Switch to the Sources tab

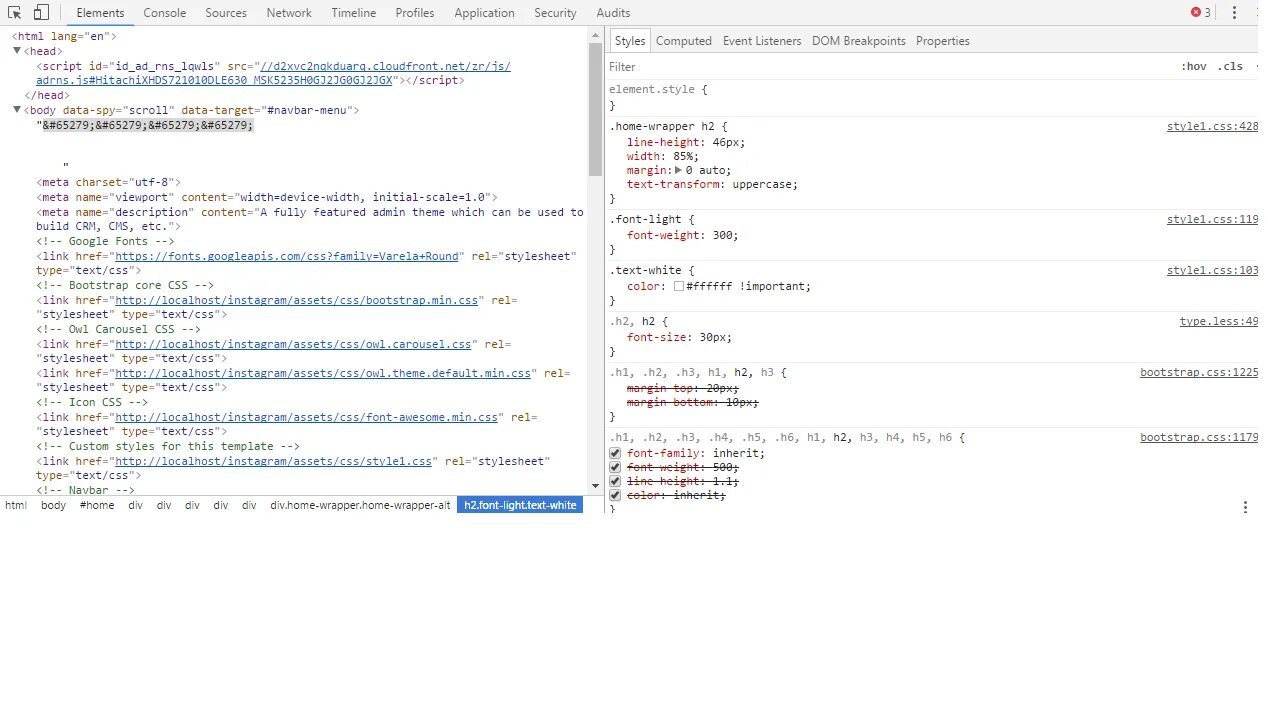226,13
